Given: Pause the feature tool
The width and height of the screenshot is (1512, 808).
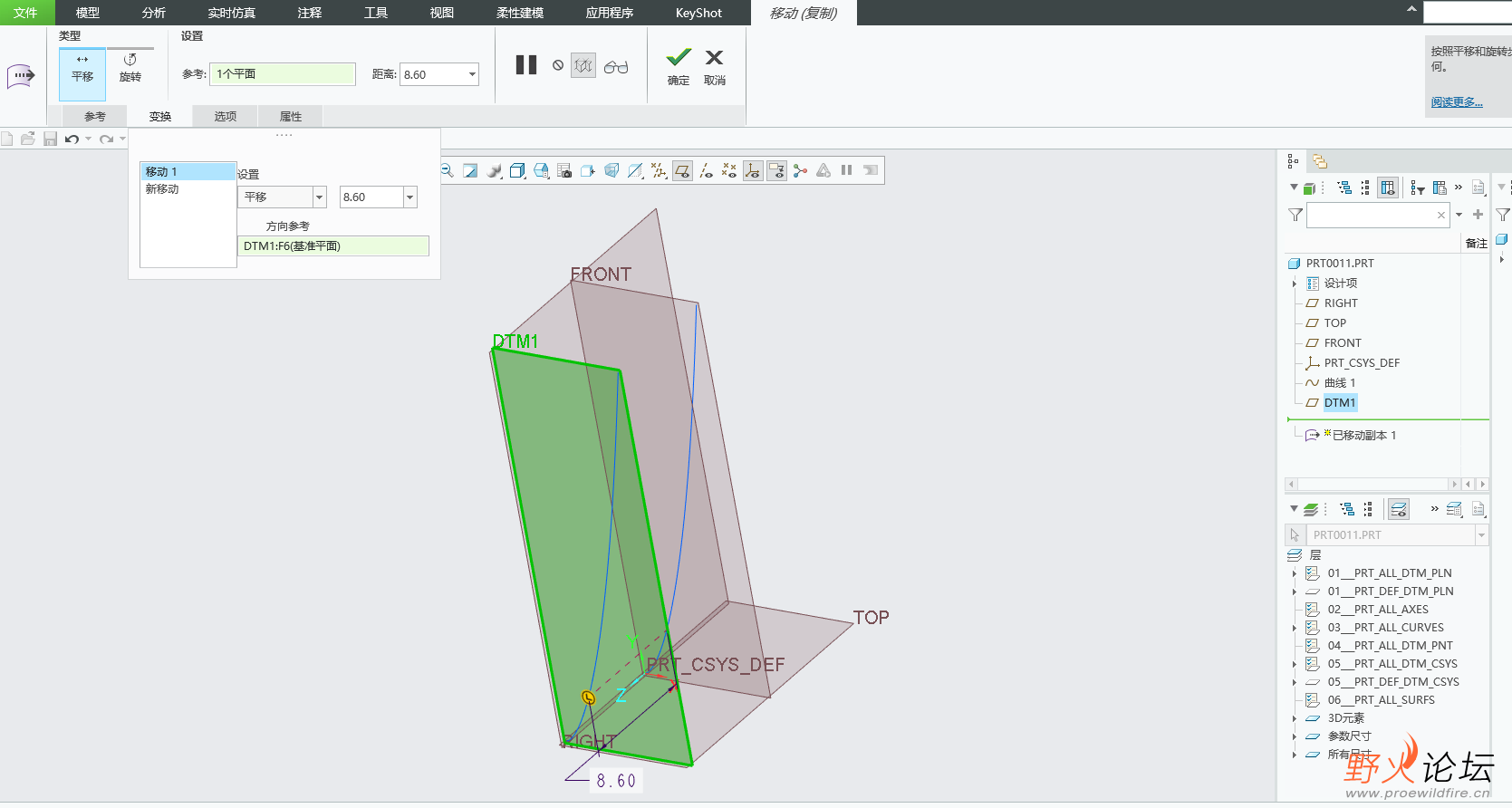Looking at the screenshot, I should click(x=526, y=65).
